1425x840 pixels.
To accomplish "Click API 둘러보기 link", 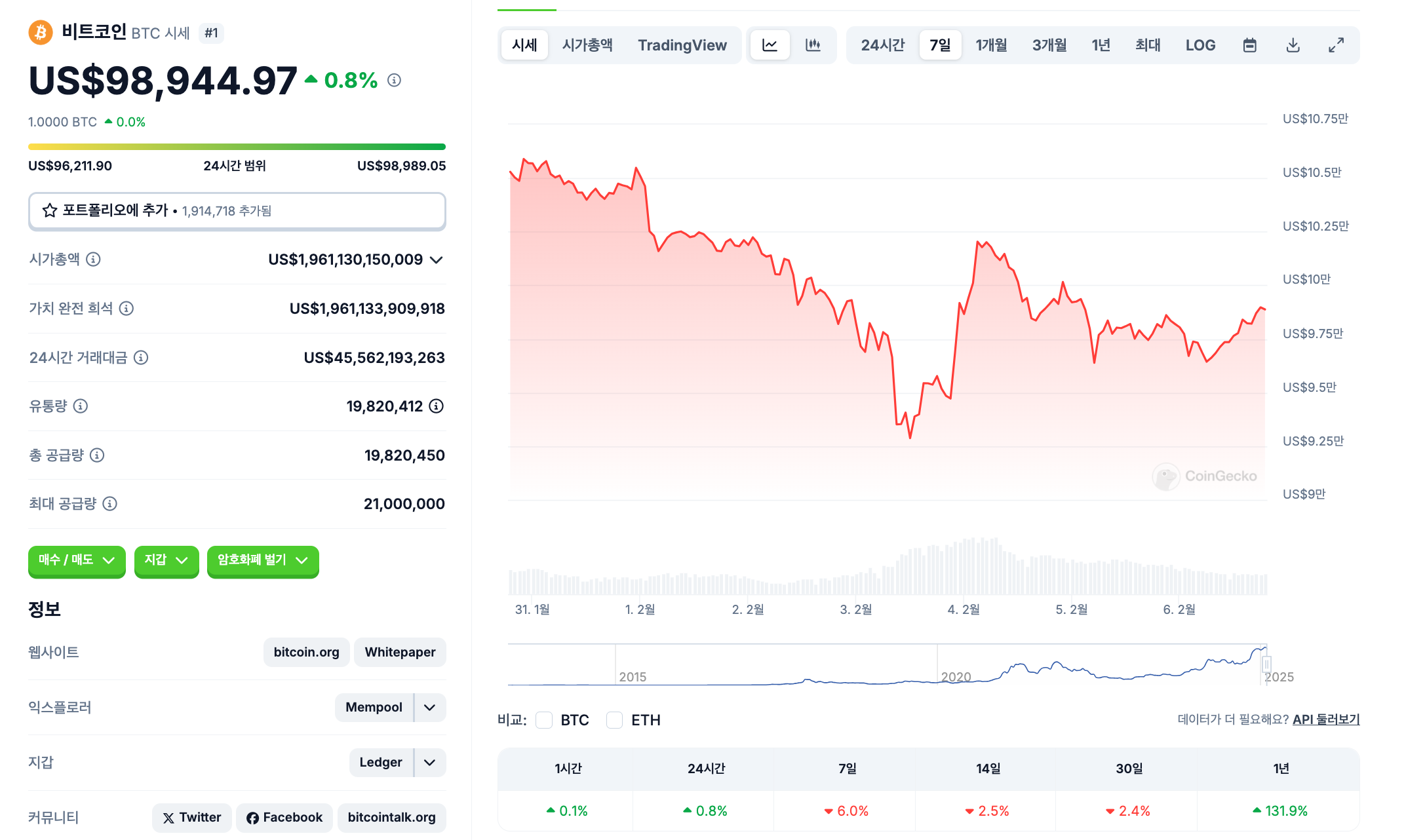I will click(x=1326, y=719).
